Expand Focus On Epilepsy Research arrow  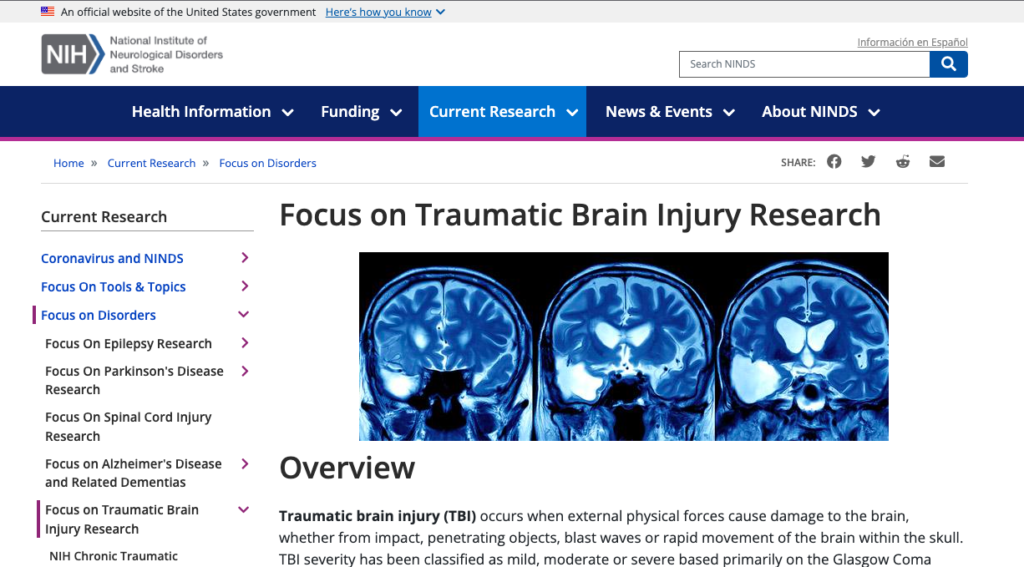[x=245, y=343]
